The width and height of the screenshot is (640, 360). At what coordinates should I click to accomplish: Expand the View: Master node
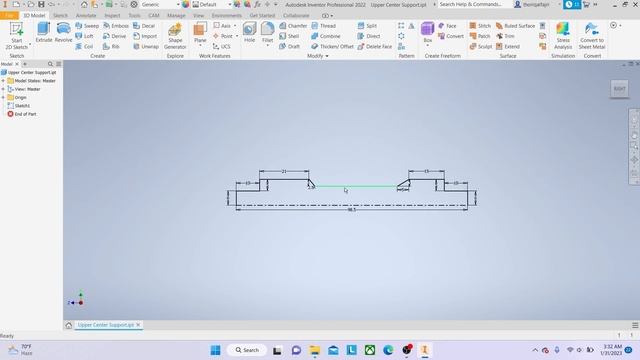click(3, 89)
